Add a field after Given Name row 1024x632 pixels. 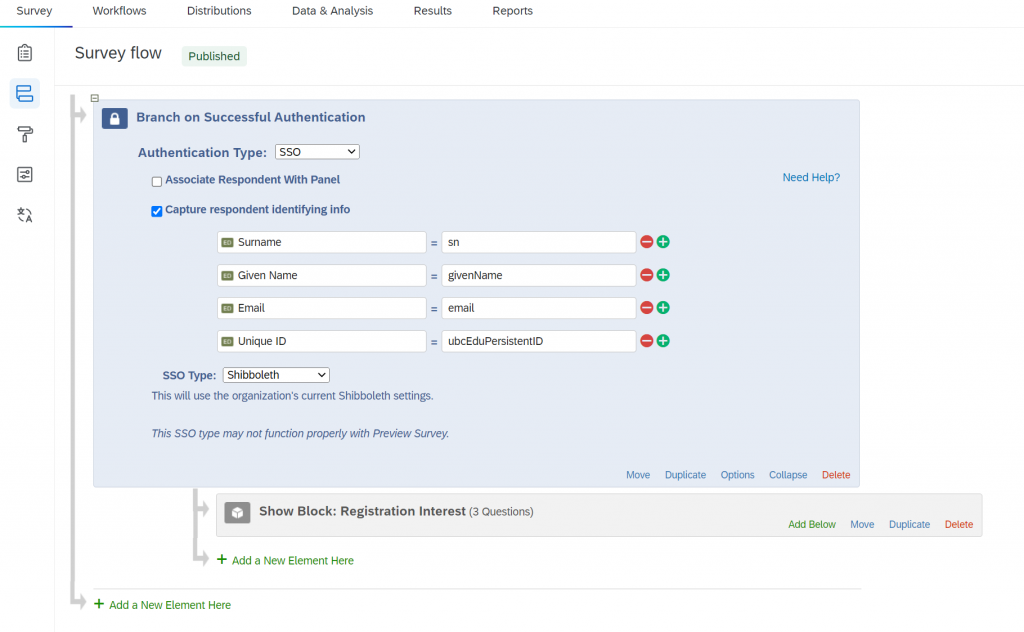663,275
